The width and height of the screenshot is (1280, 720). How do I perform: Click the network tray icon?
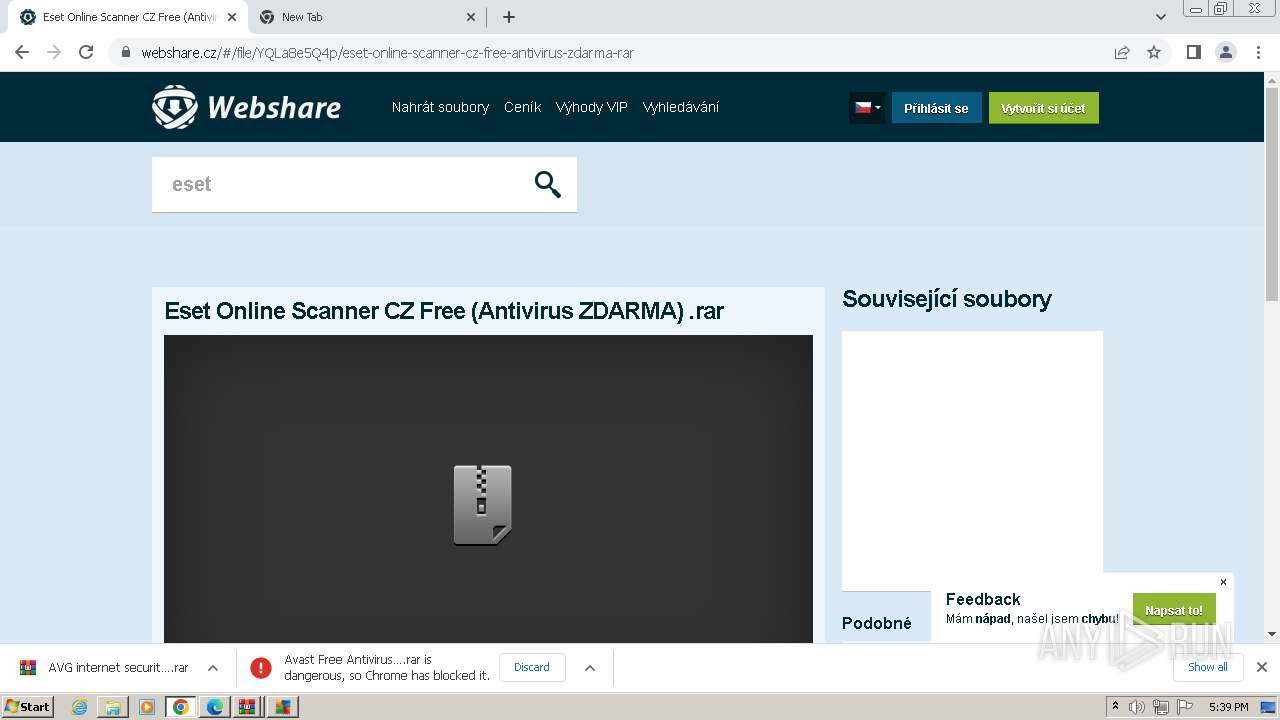point(1161,707)
